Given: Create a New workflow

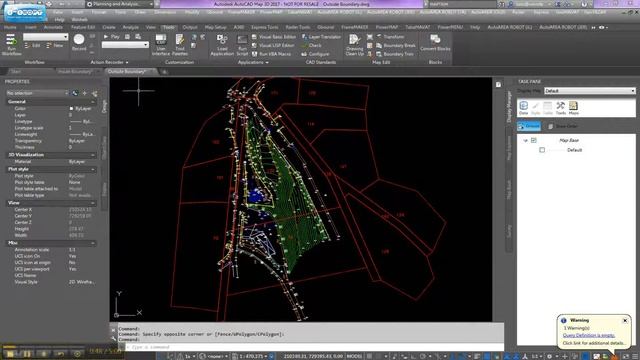Looking at the screenshot, I should 55,46.
